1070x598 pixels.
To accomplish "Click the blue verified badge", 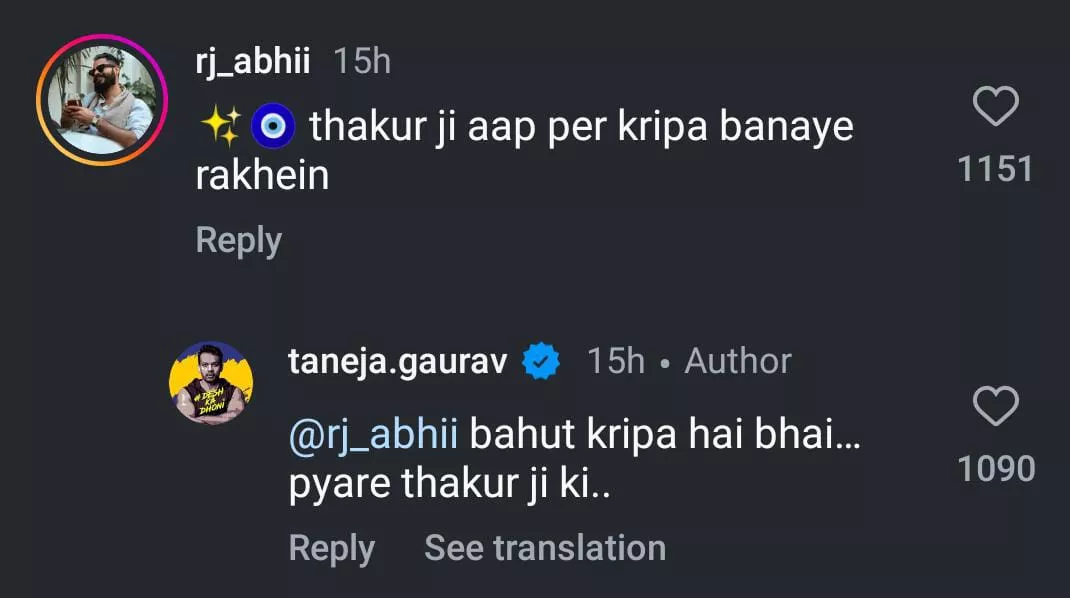I will [543, 362].
